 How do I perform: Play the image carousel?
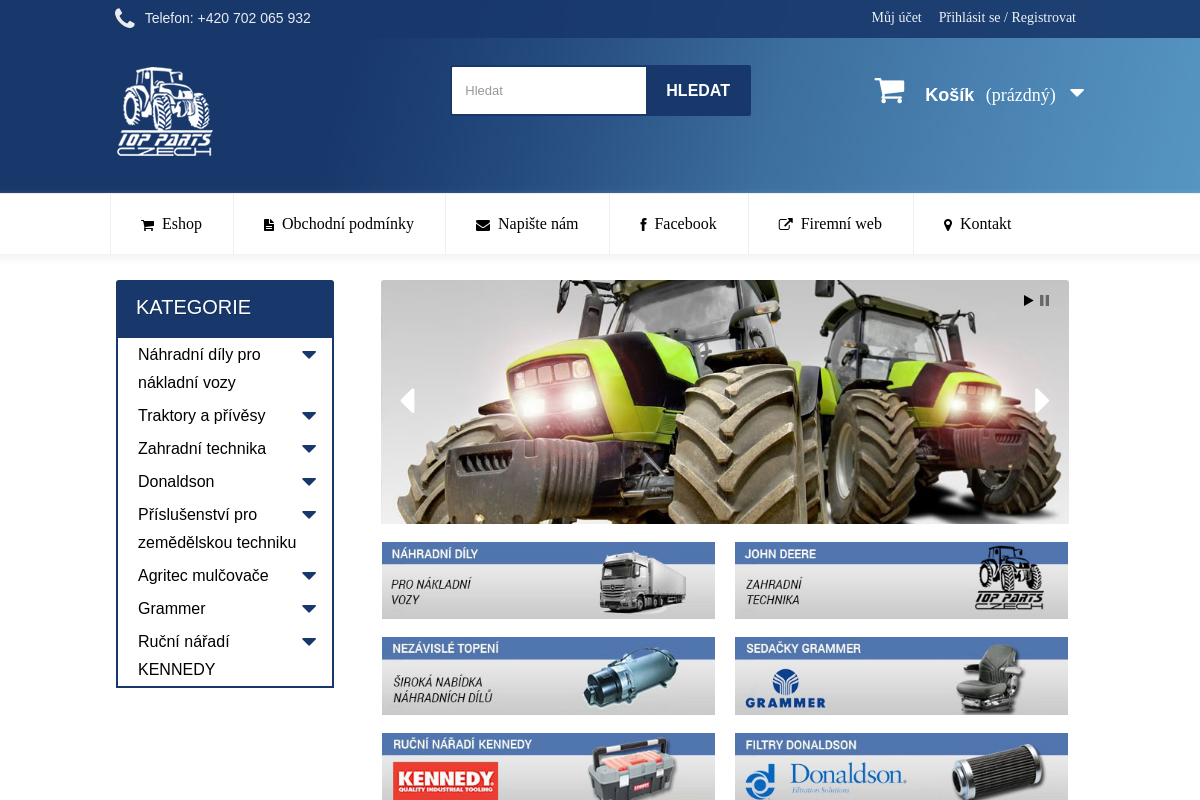pyautogui.click(x=1028, y=300)
